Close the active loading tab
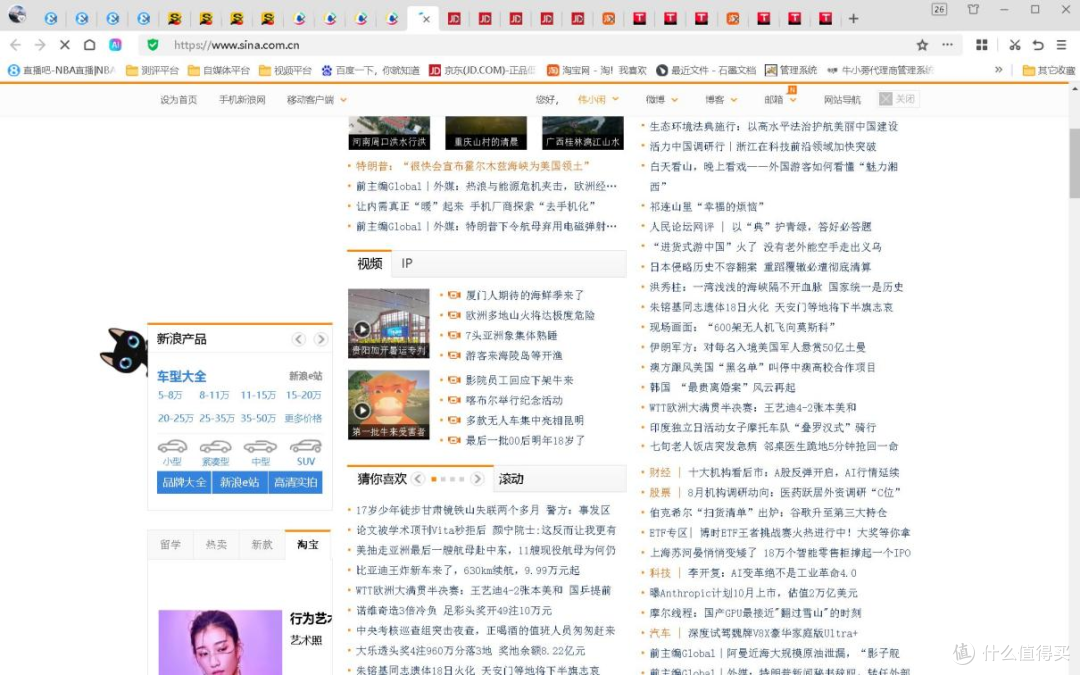The height and width of the screenshot is (675, 1080). coord(426,19)
